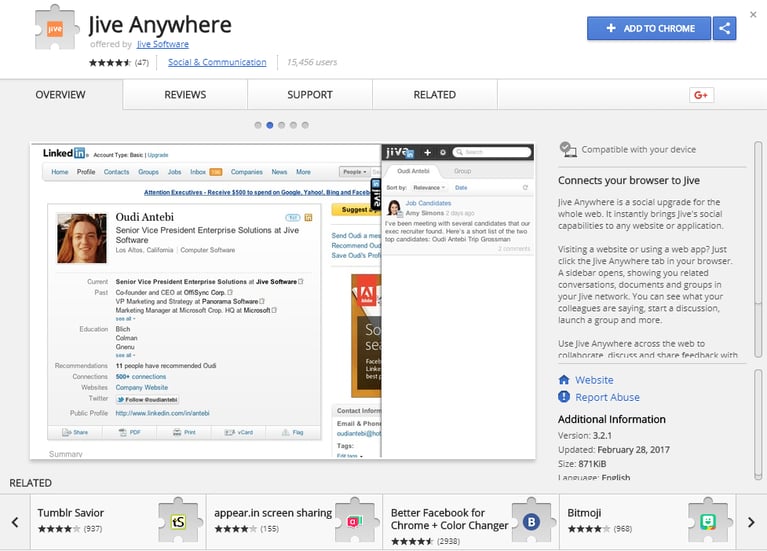Click the share icon beside Add to Chrome

[x=724, y=28]
